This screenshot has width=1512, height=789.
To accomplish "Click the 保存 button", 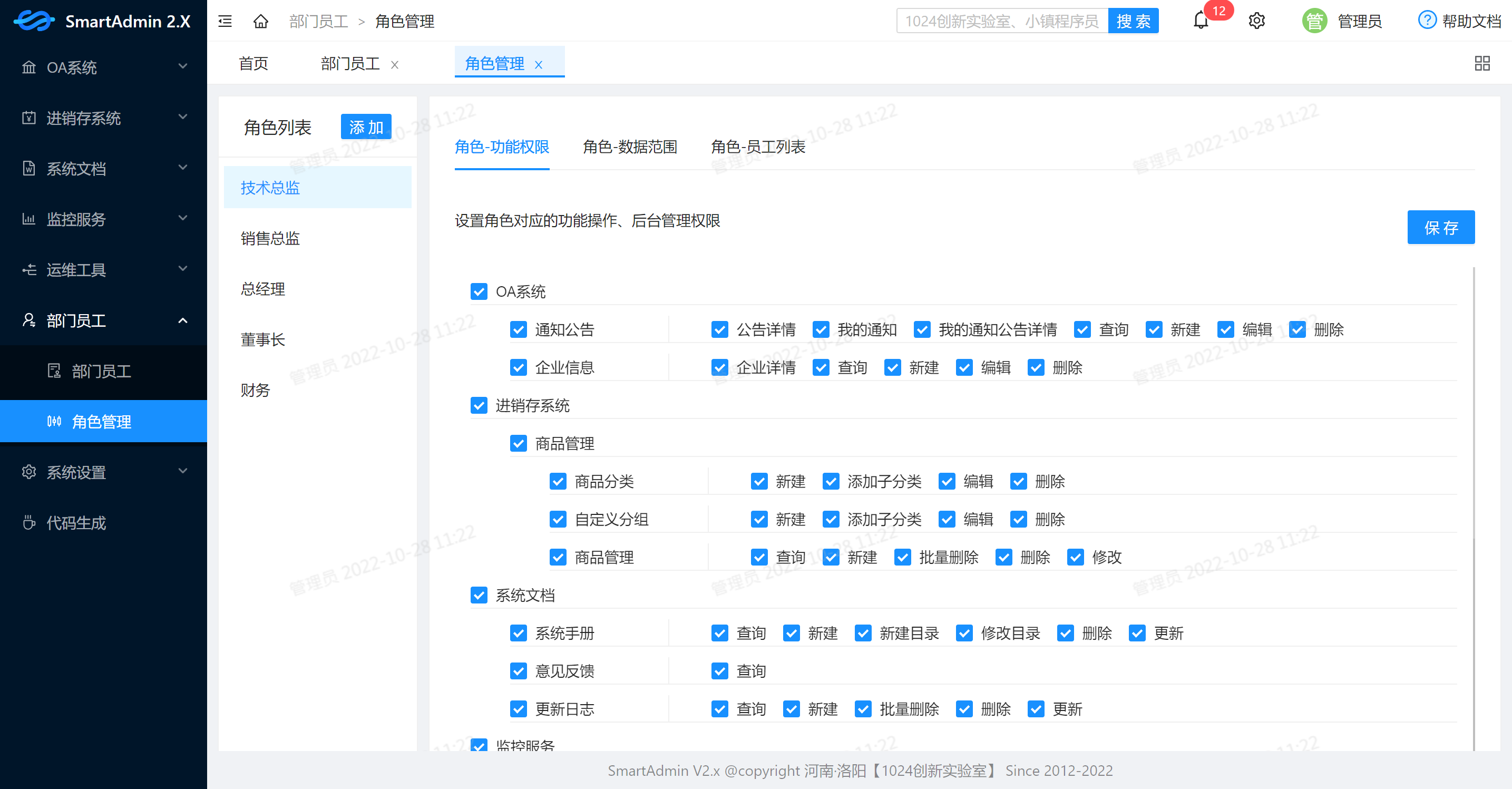I will tap(1440, 227).
